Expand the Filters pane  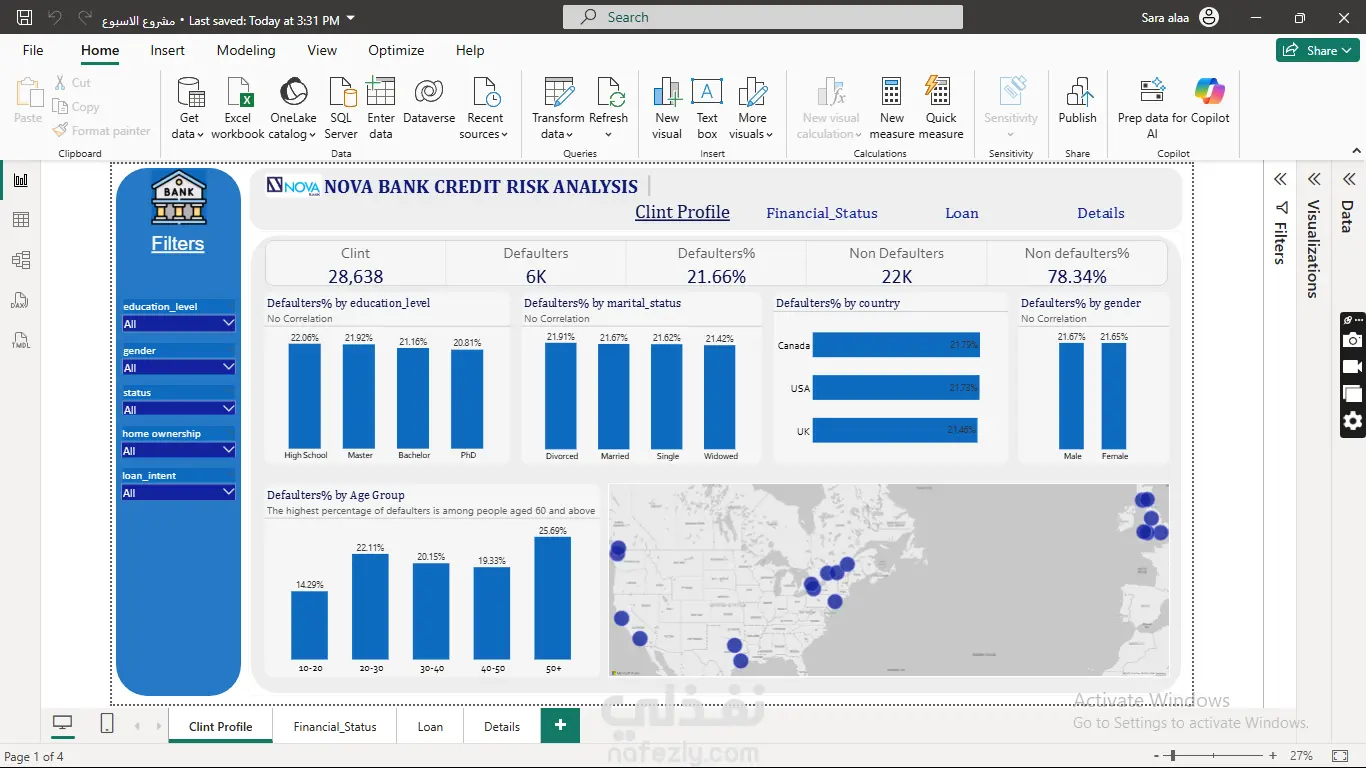1280,180
